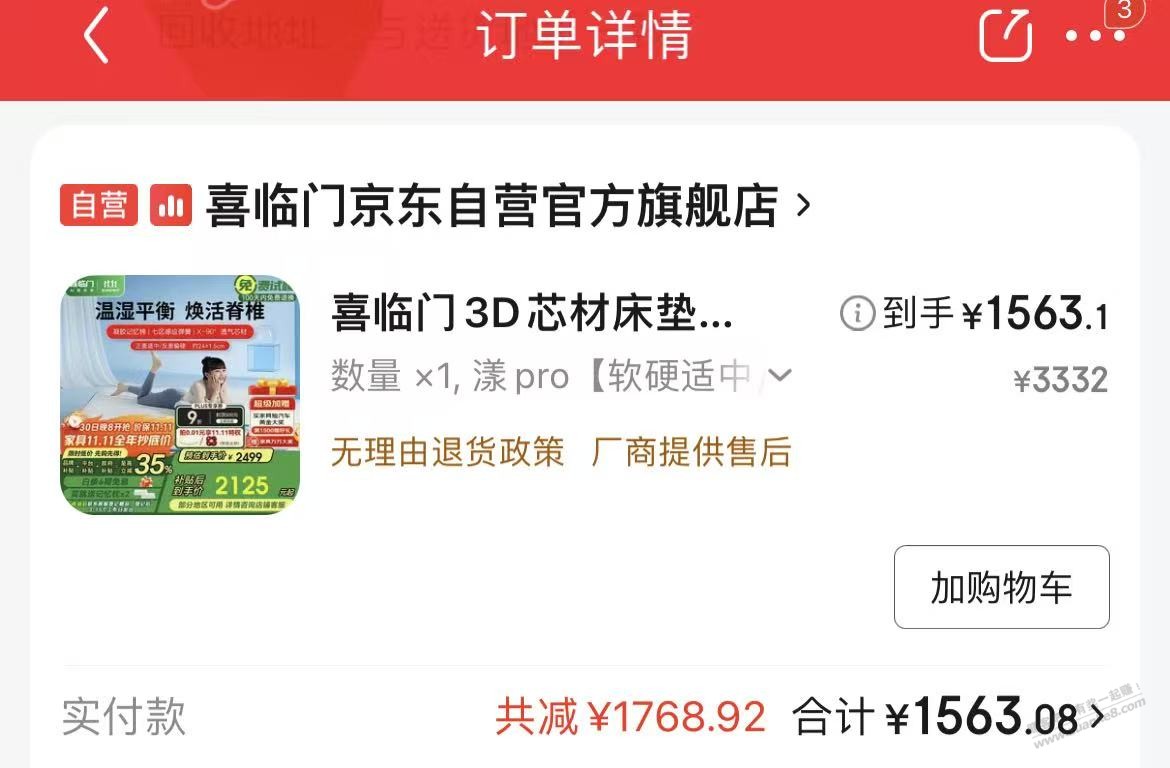Screen dimensions: 1170x768
Task: Expand the 合计 total payment chevron
Action: click(x=1098, y=717)
